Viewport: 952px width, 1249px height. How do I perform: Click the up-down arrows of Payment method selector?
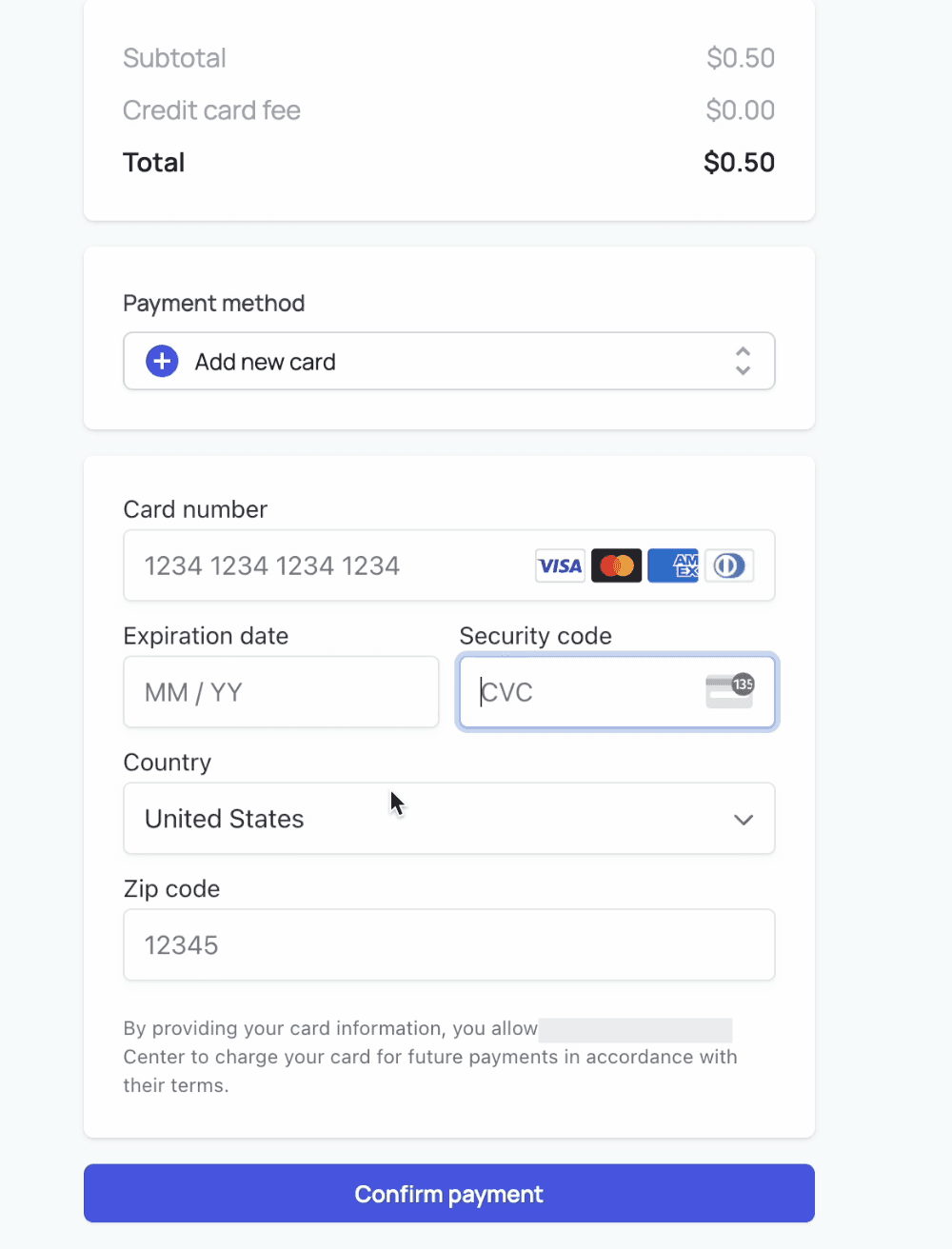tap(743, 361)
